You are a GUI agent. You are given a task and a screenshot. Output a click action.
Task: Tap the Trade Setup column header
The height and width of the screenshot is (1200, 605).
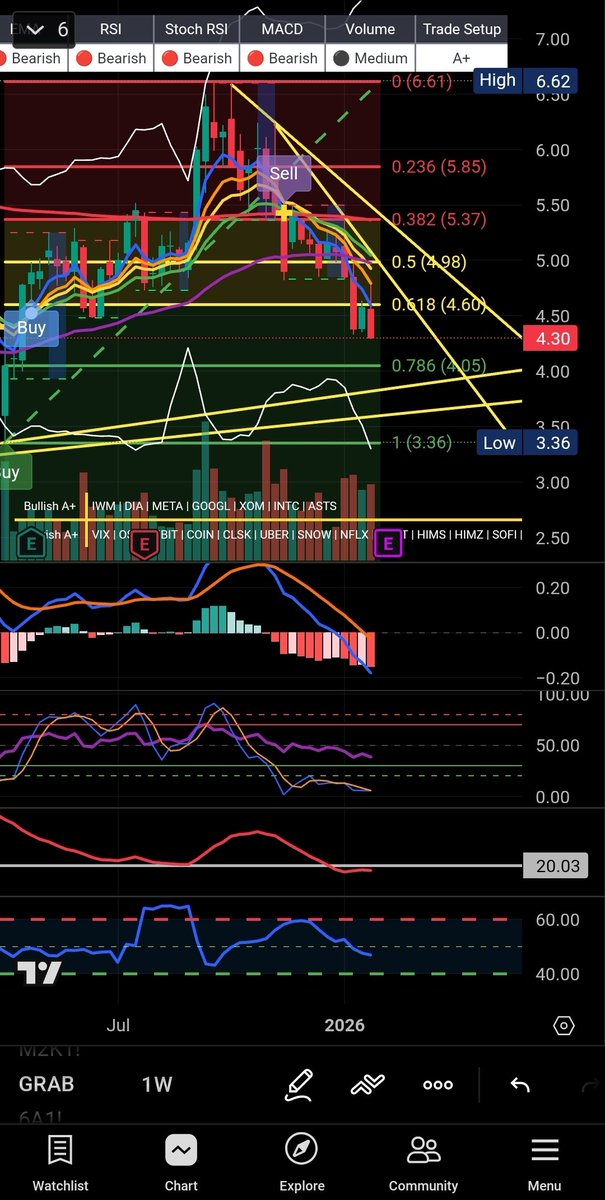pyautogui.click(x=461, y=29)
